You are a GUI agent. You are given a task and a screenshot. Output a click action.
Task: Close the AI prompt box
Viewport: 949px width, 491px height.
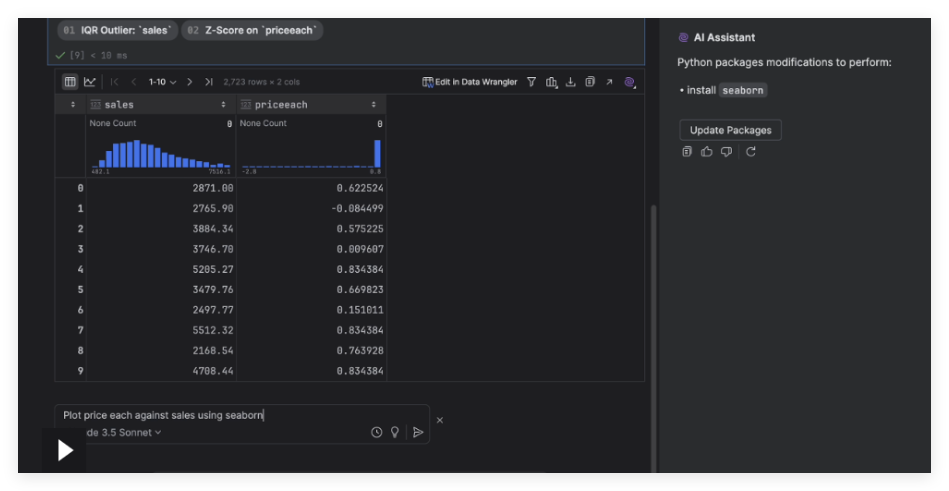440,420
